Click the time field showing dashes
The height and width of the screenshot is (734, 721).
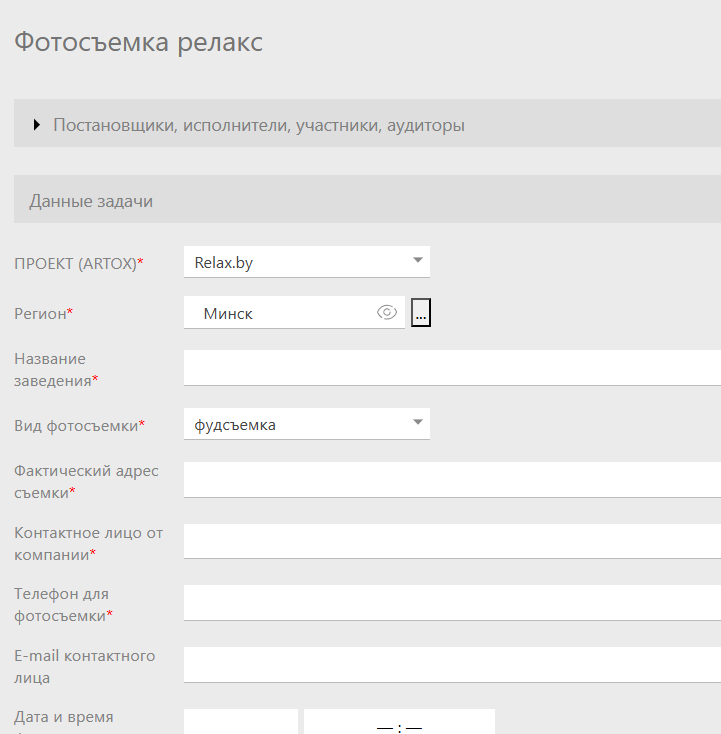[x=399, y=722]
